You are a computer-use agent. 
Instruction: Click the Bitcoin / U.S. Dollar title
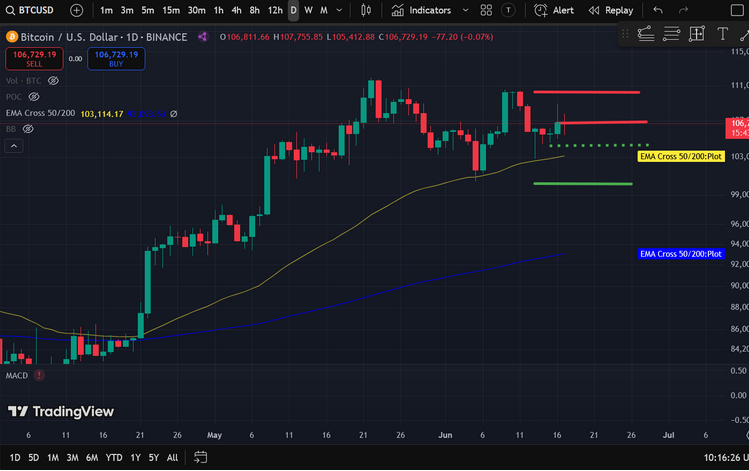[69, 37]
